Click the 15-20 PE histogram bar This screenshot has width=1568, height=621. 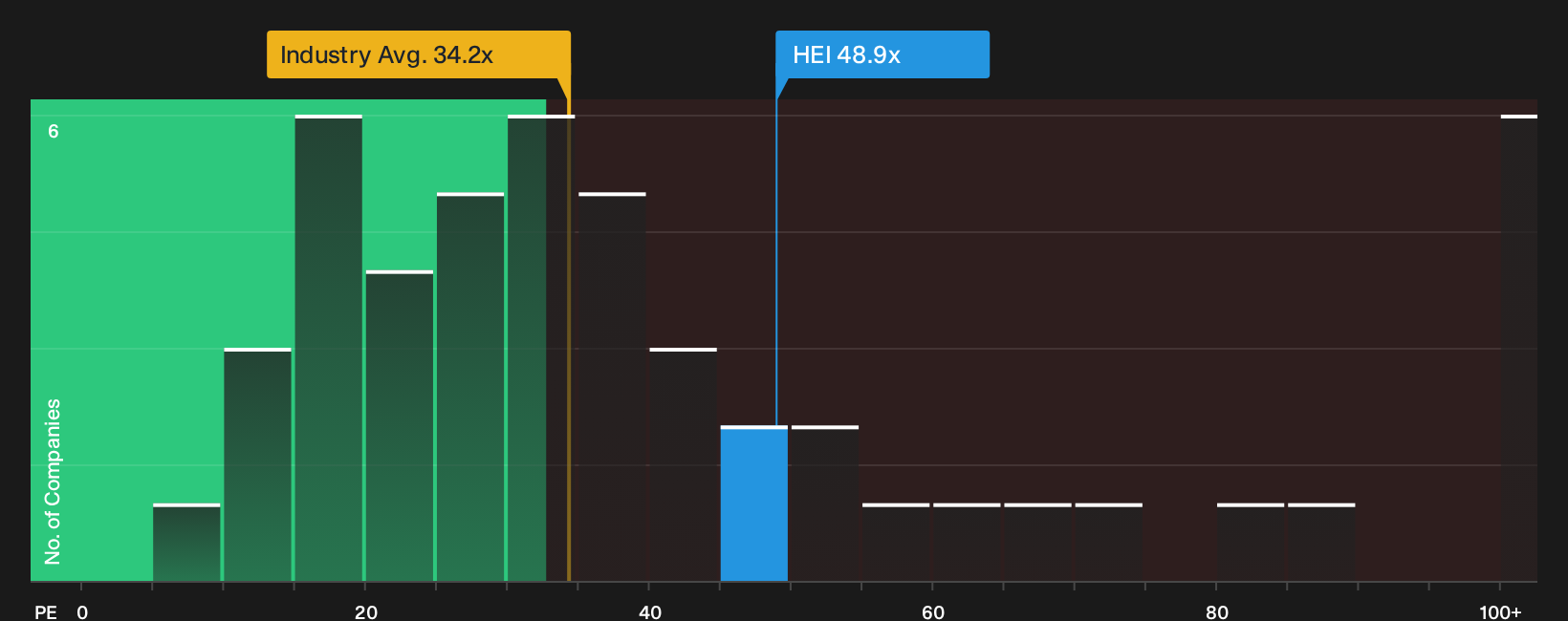pyautogui.click(x=329, y=348)
